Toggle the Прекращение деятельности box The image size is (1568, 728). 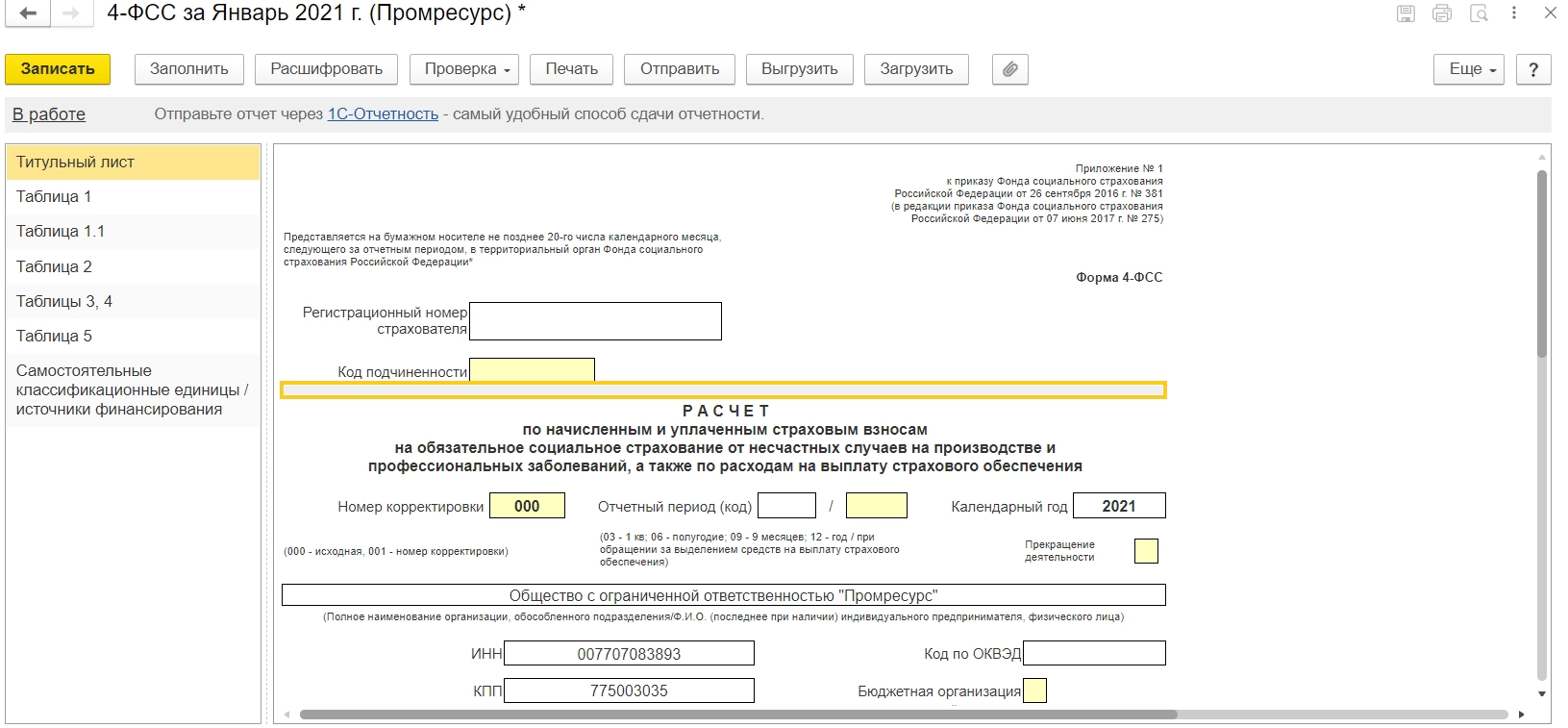point(1146,551)
